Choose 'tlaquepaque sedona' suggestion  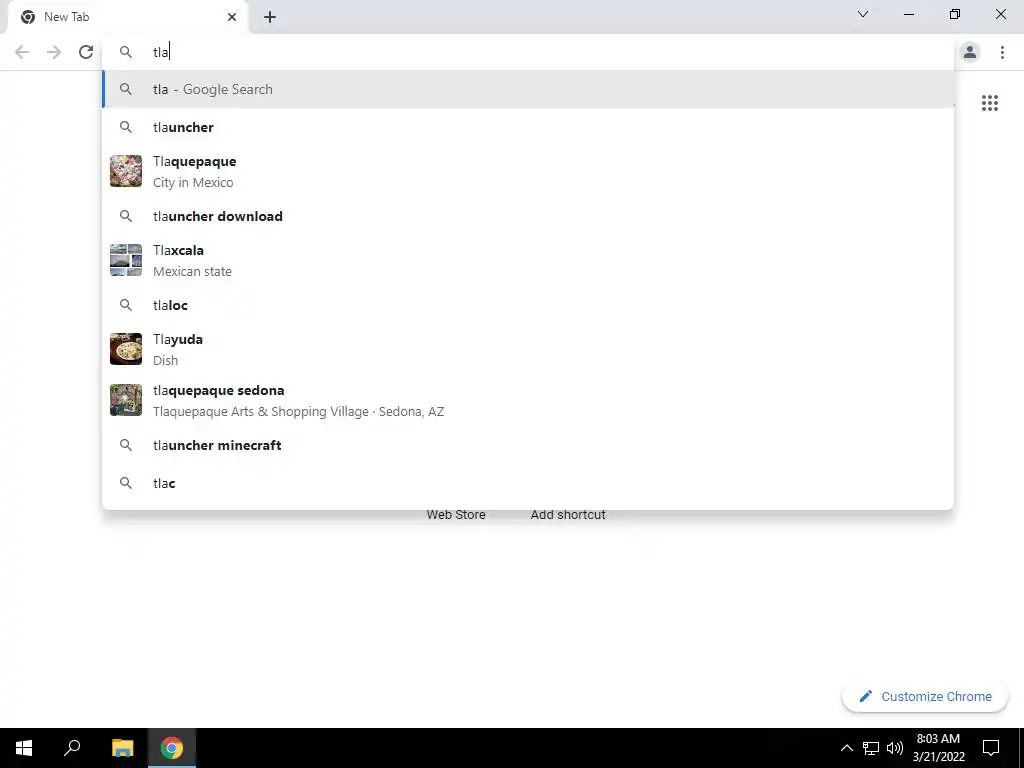(528, 400)
